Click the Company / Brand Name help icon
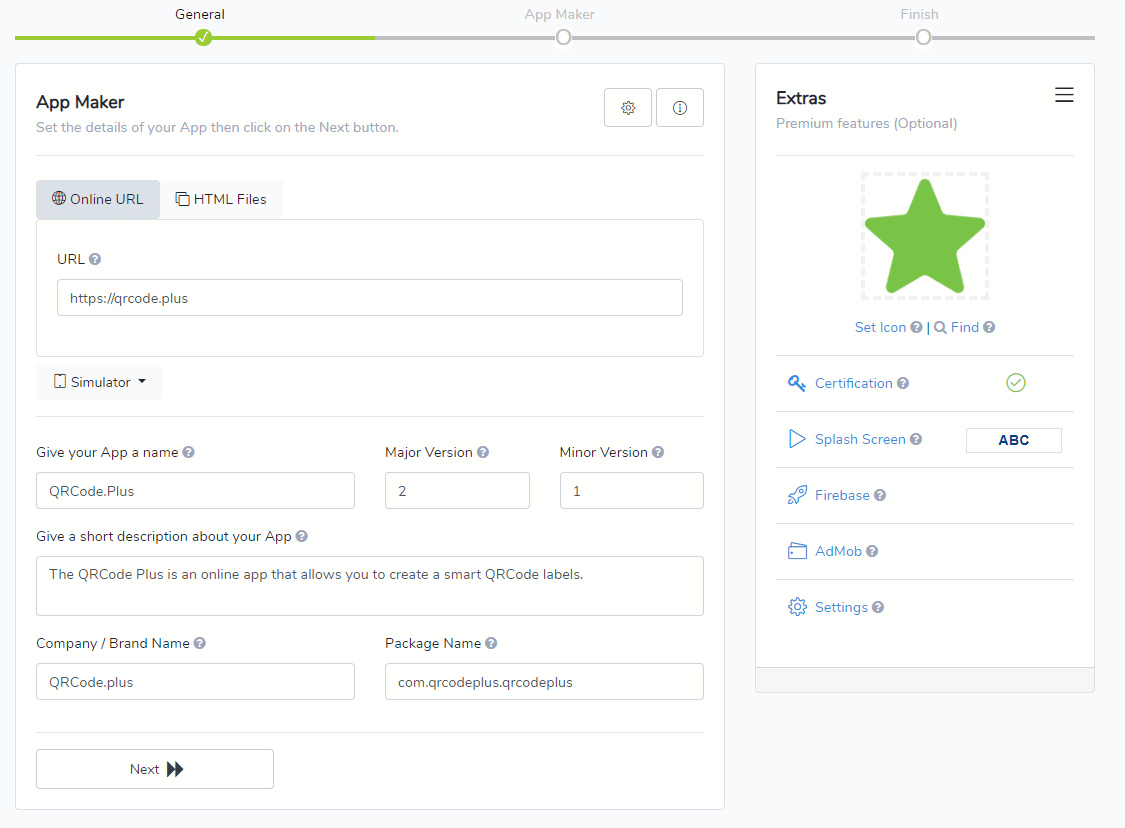Image resolution: width=1125 pixels, height=828 pixels. click(x=199, y=643)
